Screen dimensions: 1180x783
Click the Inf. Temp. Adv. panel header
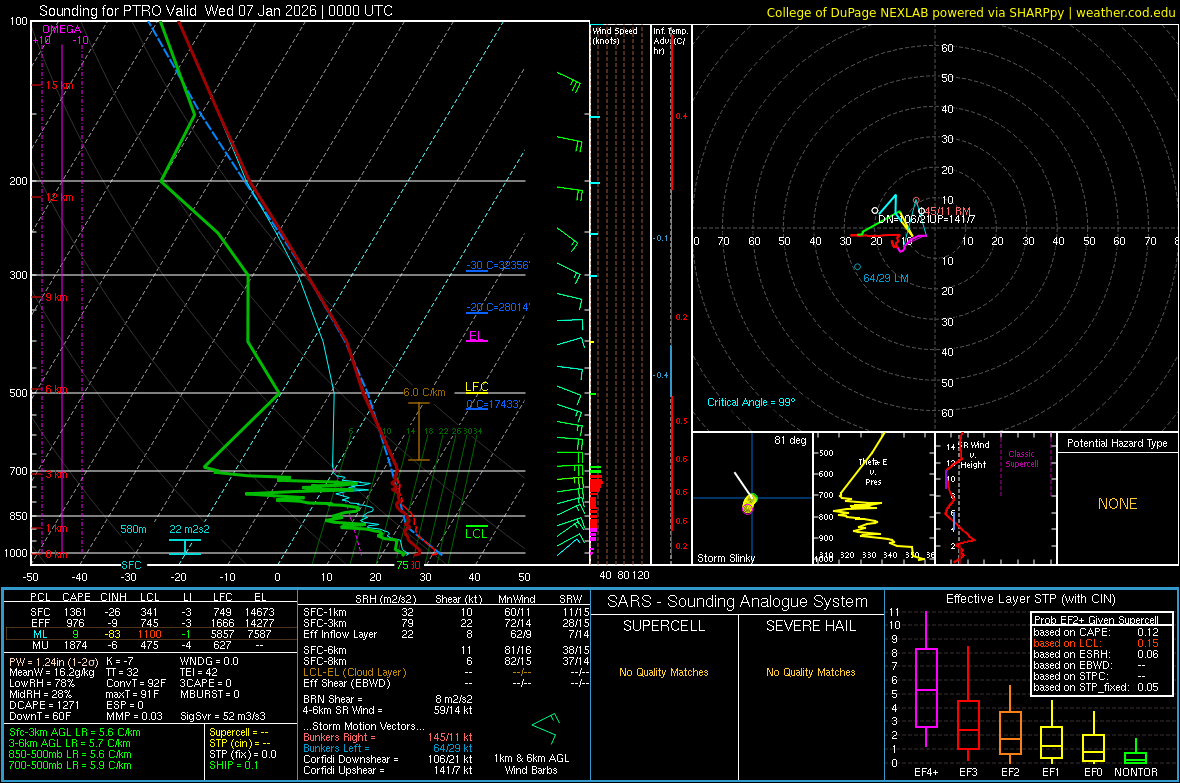(x=669, y=41)
